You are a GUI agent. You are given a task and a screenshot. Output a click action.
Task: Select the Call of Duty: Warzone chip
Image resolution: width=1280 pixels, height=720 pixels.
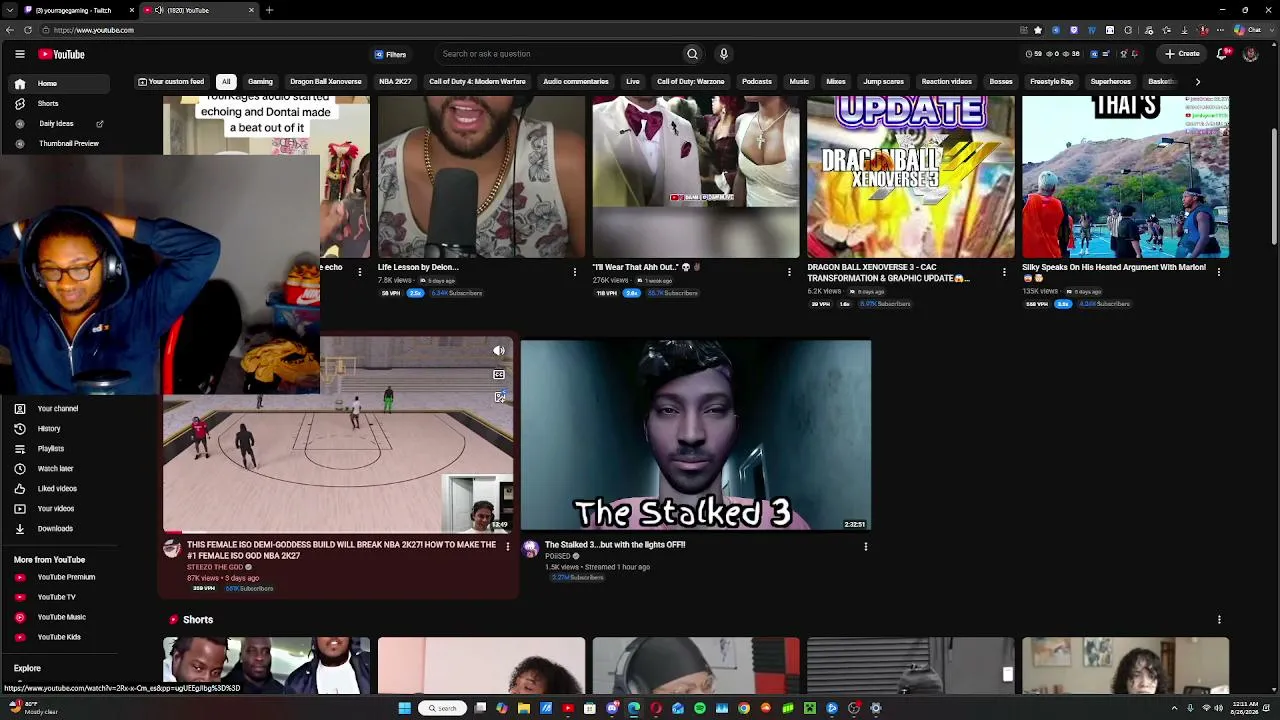click(x=690, y=82)
